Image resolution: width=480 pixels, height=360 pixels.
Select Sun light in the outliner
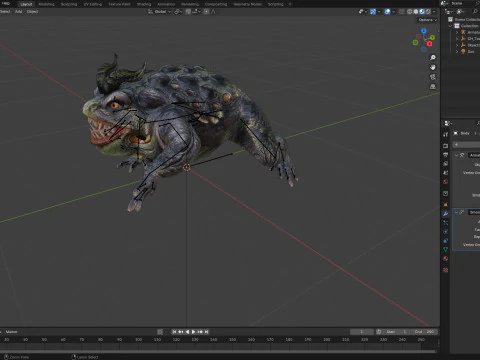(471, 52)
